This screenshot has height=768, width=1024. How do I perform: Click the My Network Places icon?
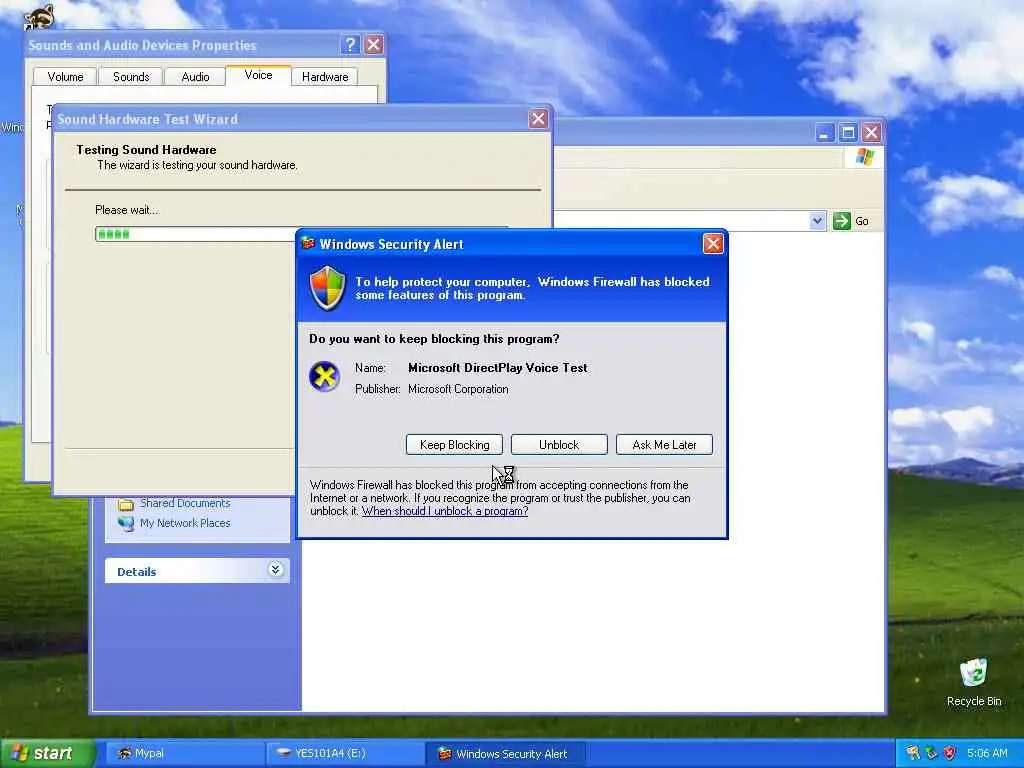(125, 523)
